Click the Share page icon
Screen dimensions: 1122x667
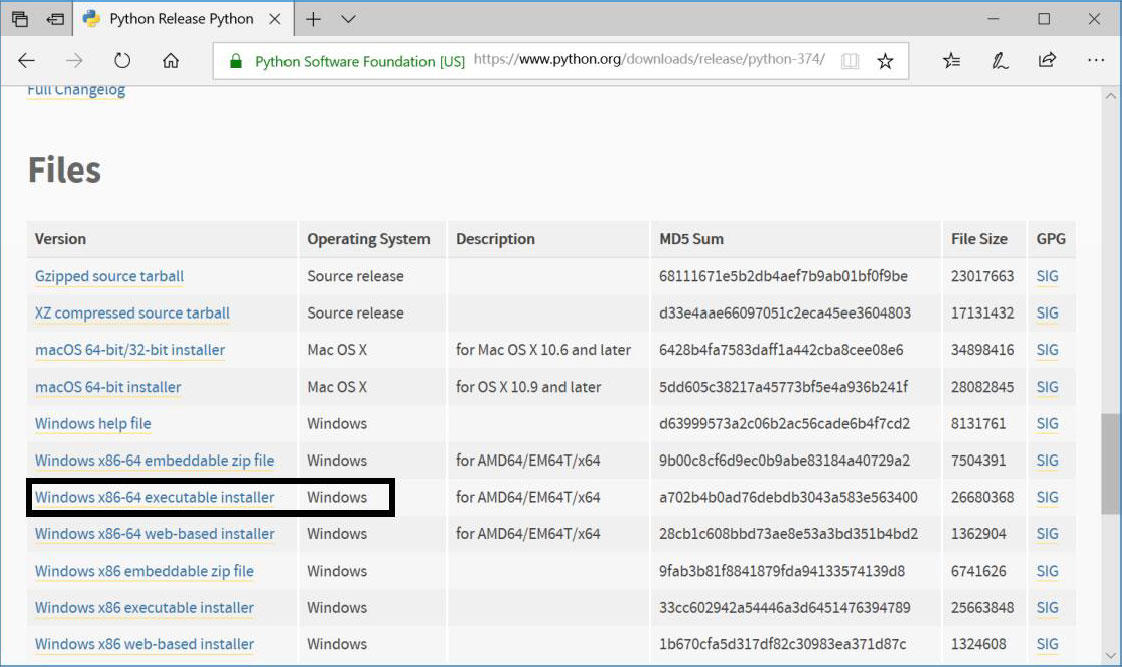[x=1047, y=61]
